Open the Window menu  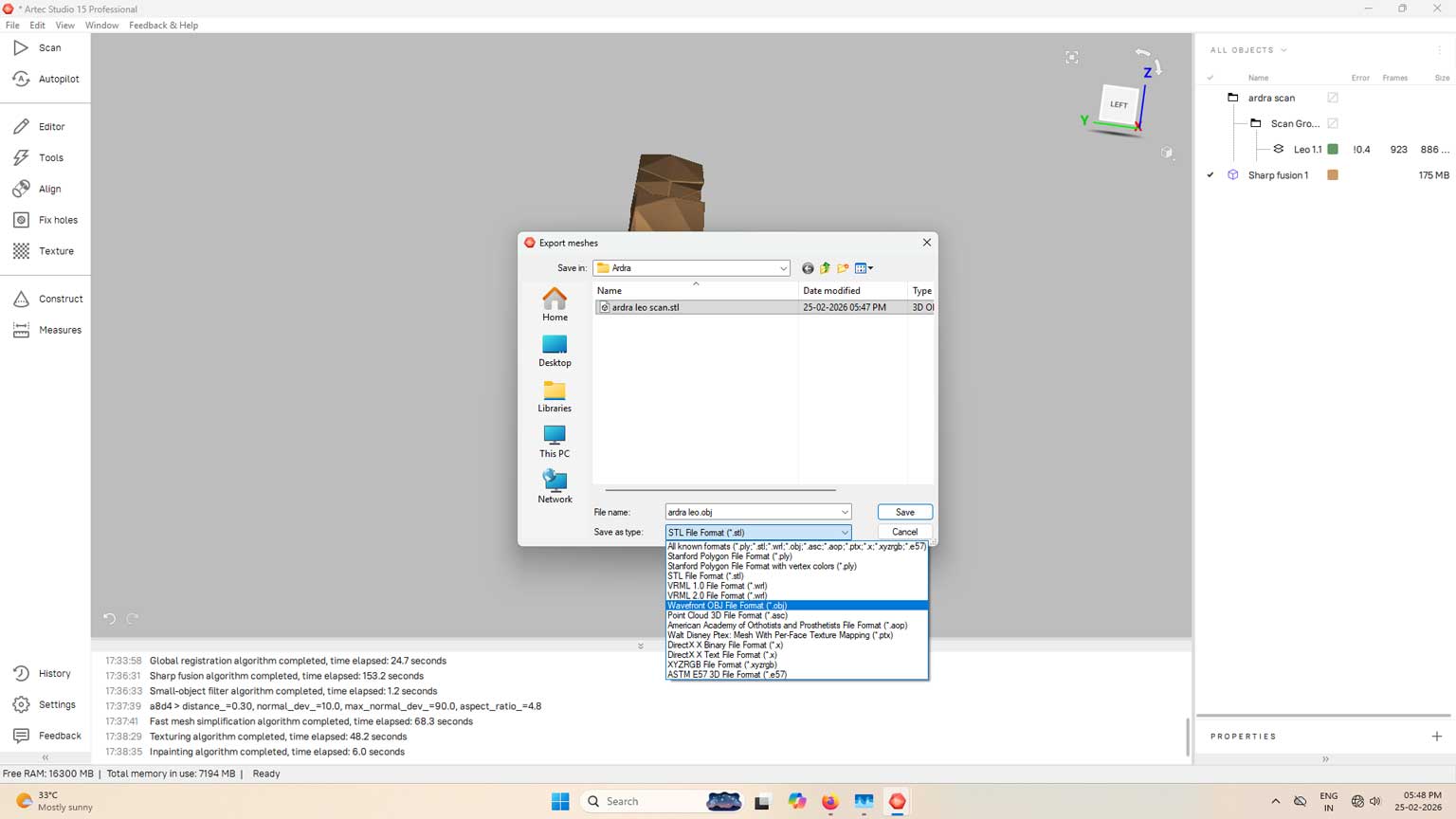pos(101,26)
